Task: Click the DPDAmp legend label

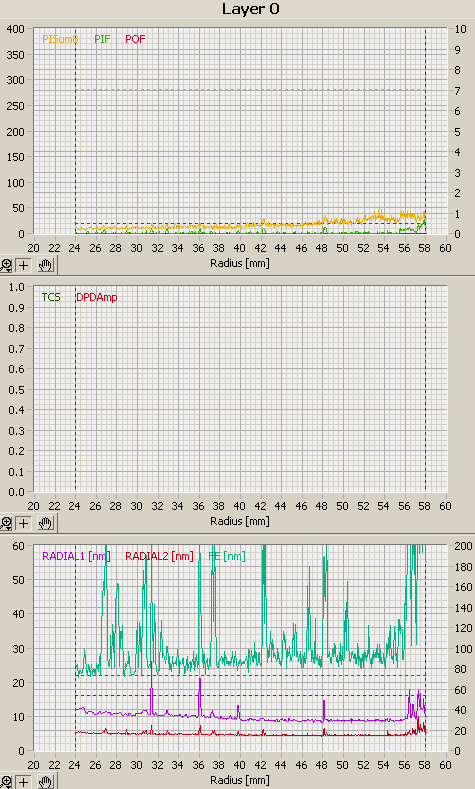Action: click(x=97, y=297)
